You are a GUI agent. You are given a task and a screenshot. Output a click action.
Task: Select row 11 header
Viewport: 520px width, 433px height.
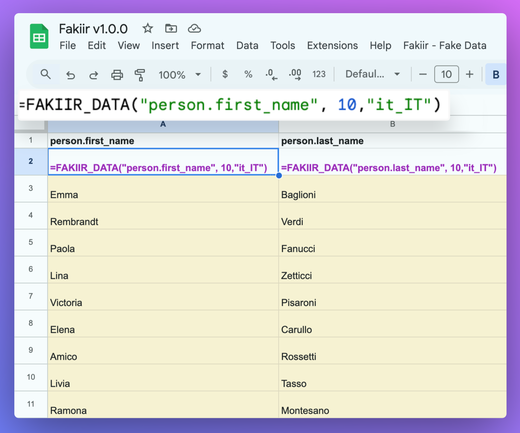coord(31,404)
